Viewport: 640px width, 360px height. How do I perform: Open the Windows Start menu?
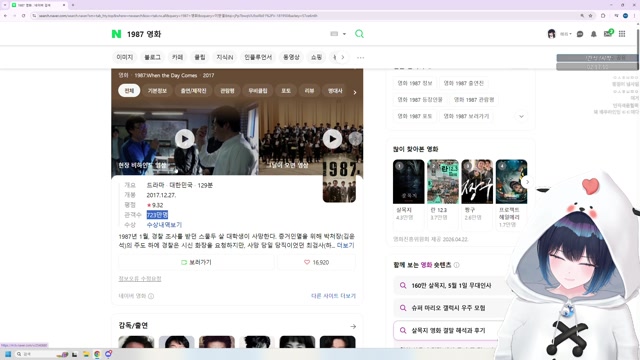[8, 354]
